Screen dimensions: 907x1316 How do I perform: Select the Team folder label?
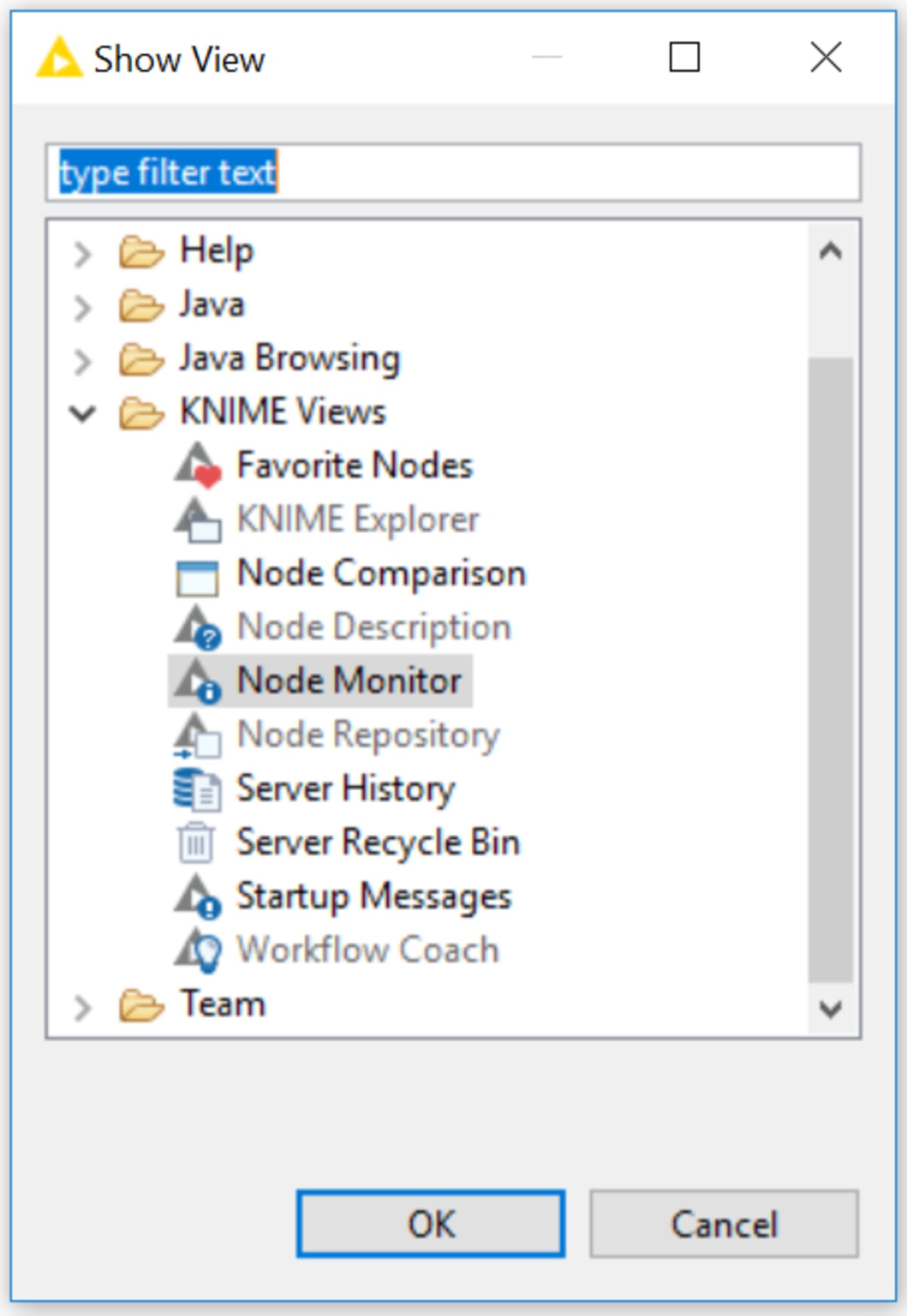223,1004
